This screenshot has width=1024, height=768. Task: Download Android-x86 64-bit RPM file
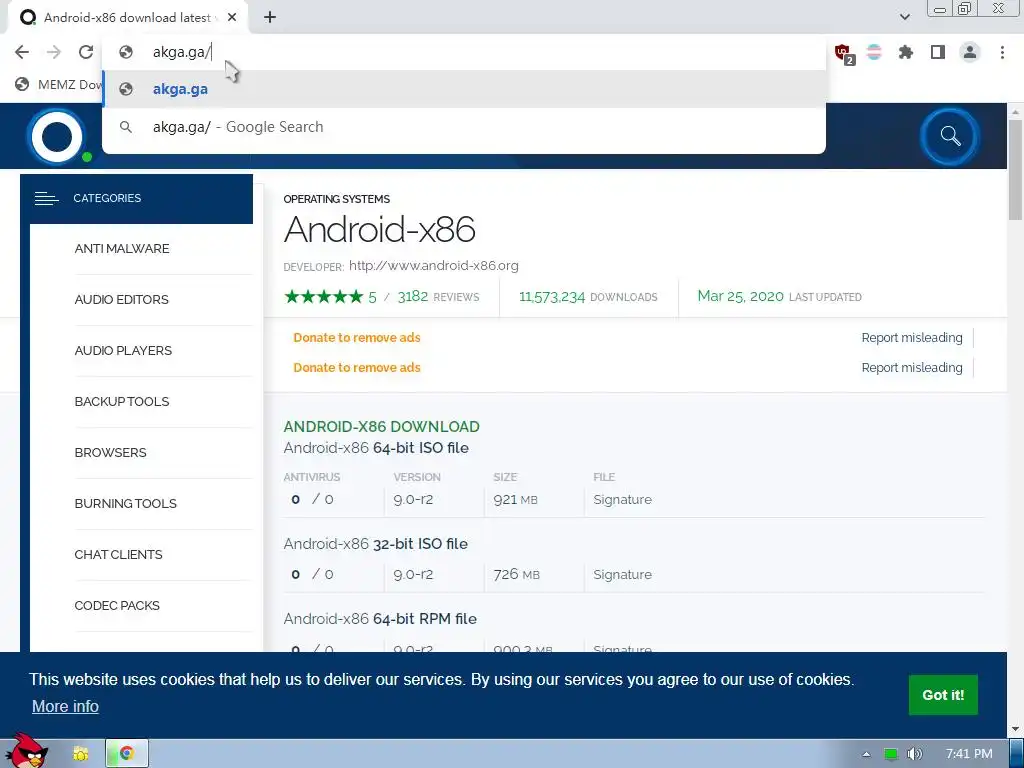380,619
